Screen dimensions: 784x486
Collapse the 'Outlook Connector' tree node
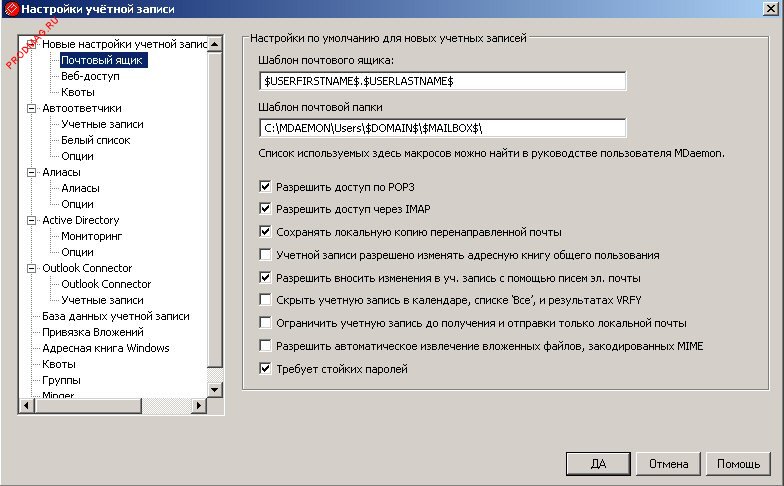[31, 268]
